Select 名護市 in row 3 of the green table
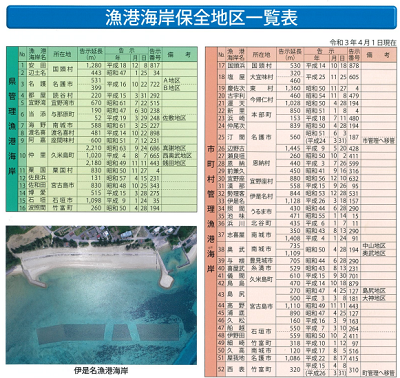The height and width of the screenshot is (378, 400). (x=62, y=84)
